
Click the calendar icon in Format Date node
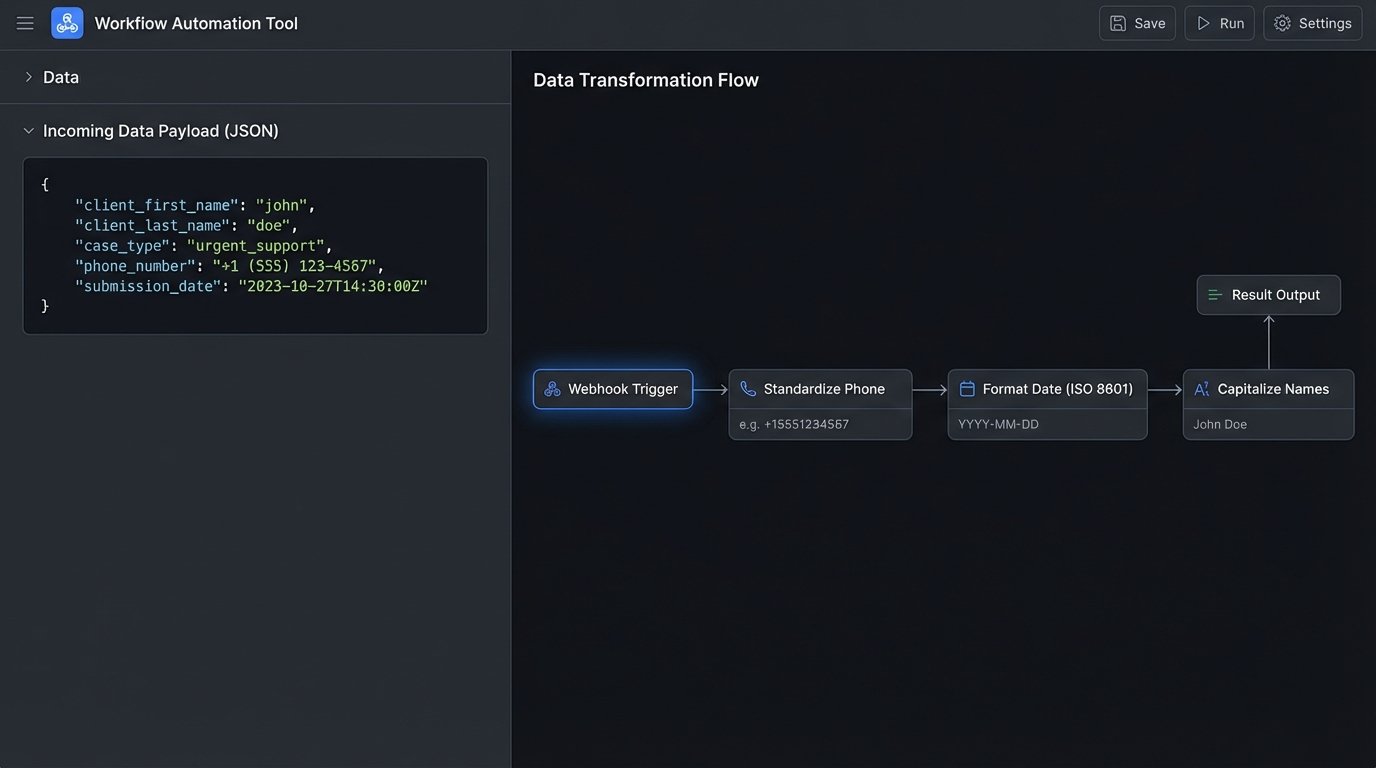(x=967, y=389)
